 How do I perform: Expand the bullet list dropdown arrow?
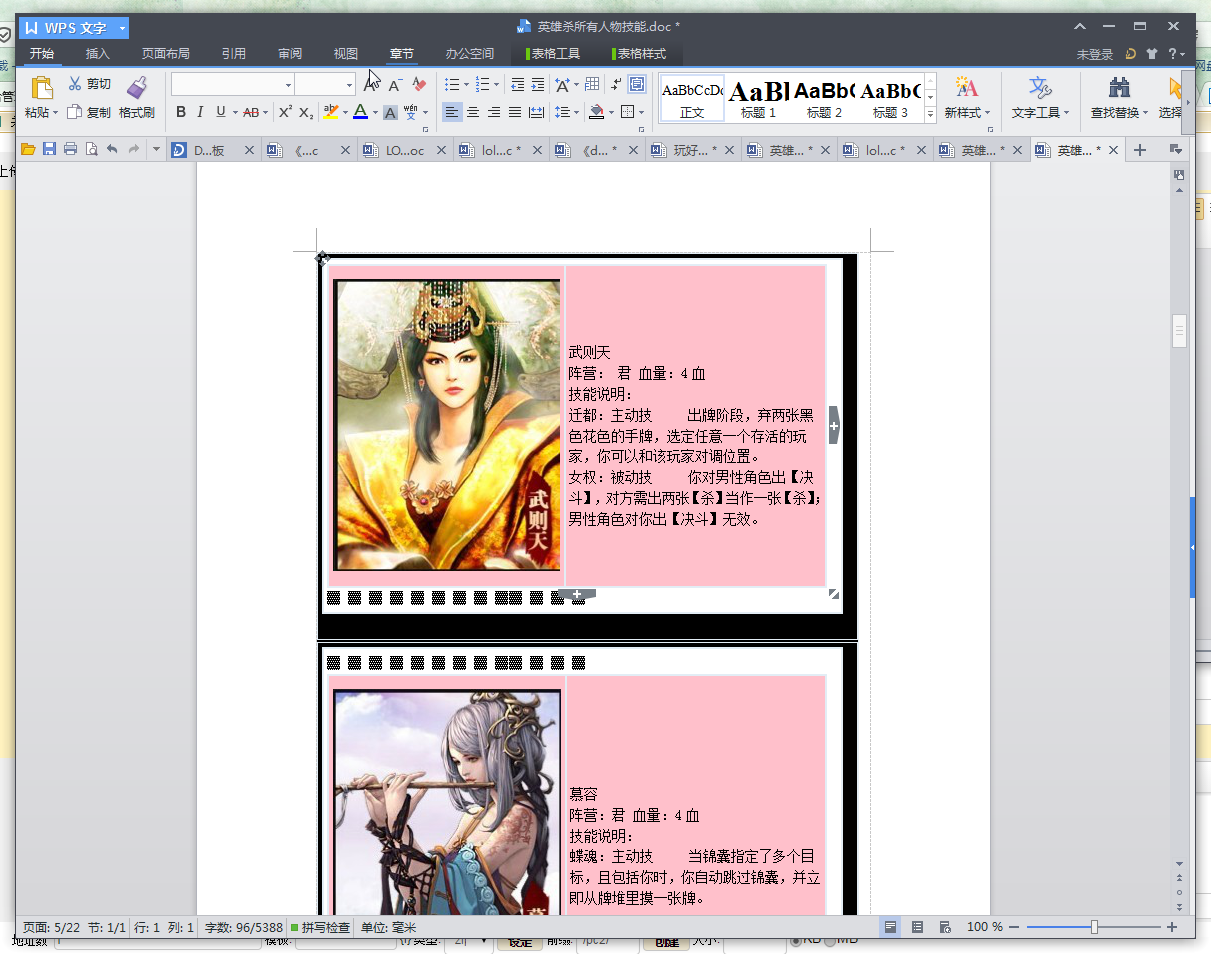coord(466,85)
